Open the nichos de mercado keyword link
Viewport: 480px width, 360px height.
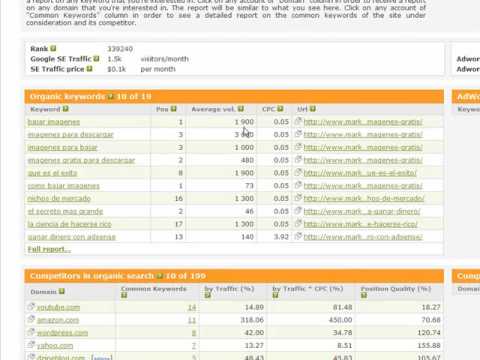[59, 198]
